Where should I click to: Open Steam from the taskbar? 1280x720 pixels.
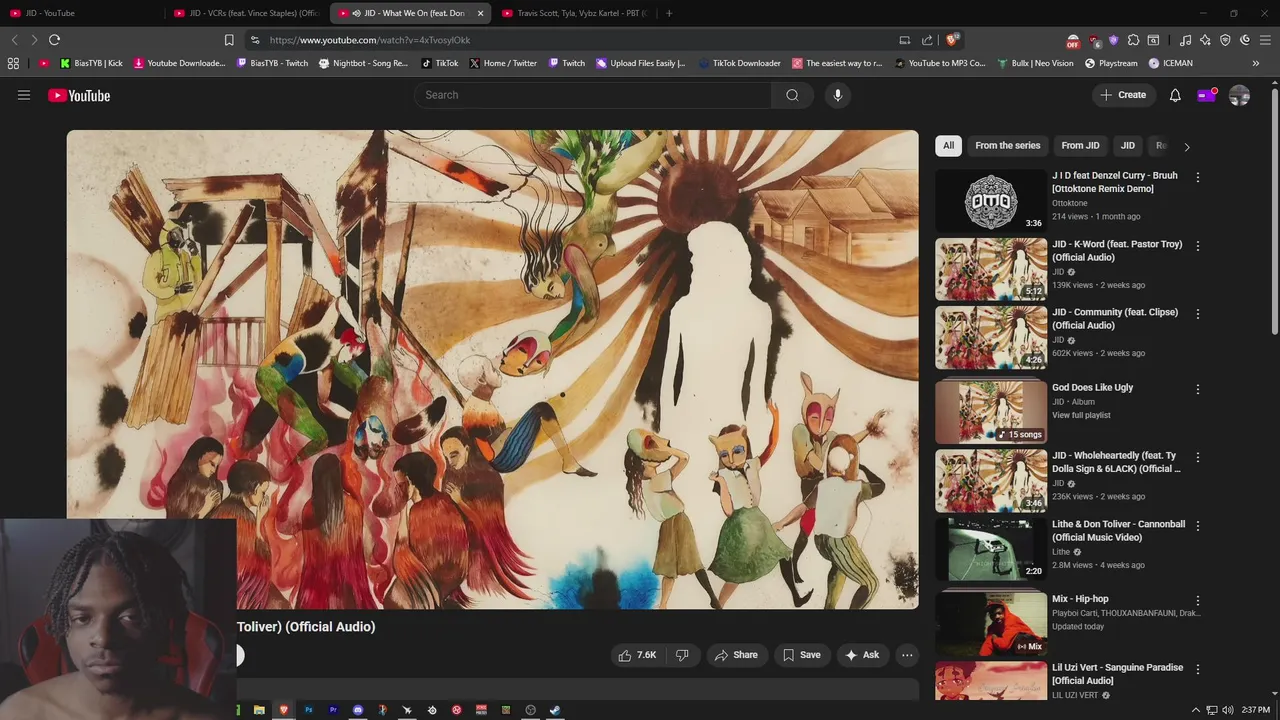(555, 710)
